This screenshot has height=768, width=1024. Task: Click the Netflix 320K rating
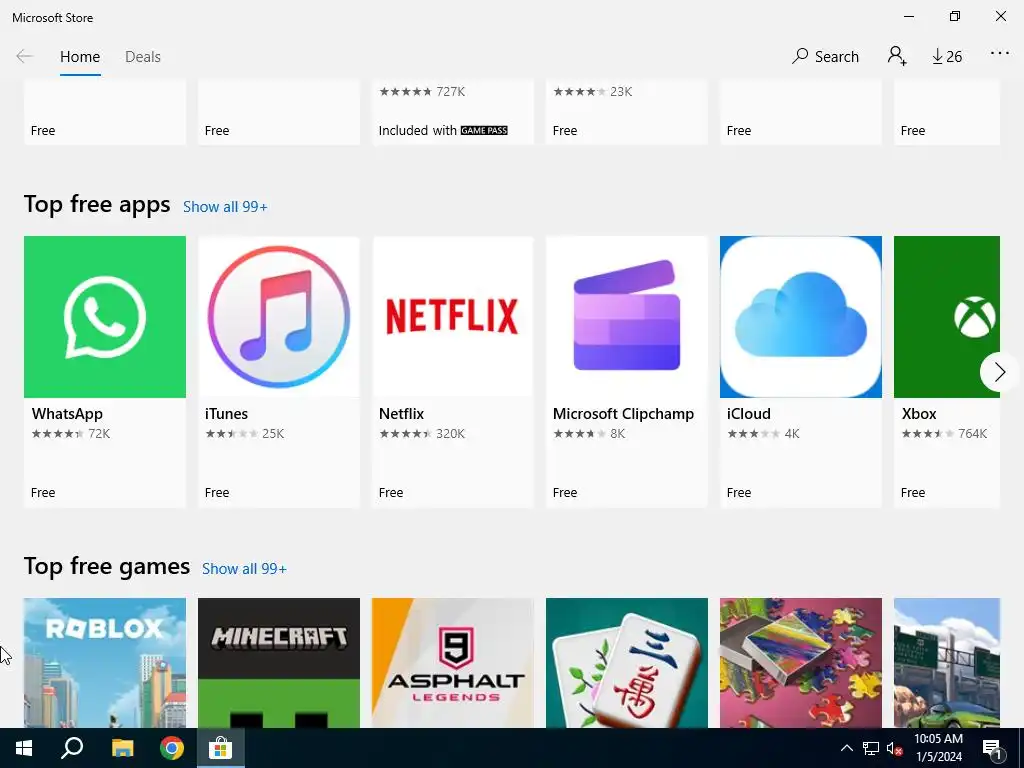point(422,434)
